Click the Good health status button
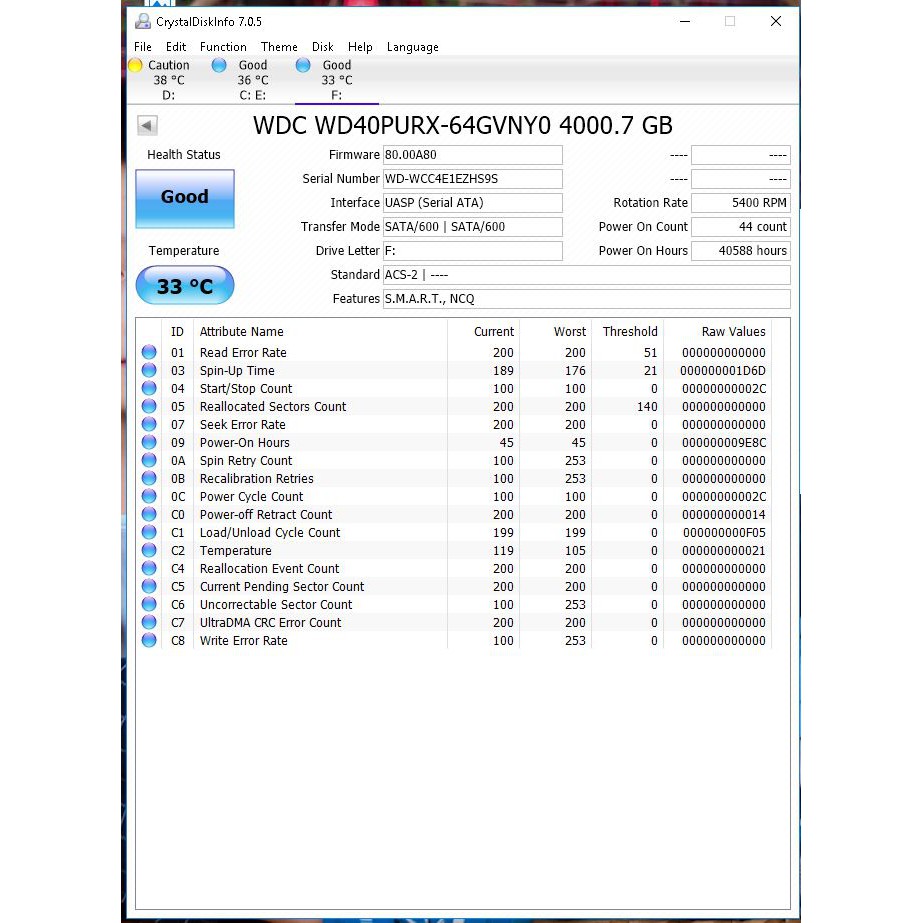Screen dimensions: 923x923 pos(184,199)
